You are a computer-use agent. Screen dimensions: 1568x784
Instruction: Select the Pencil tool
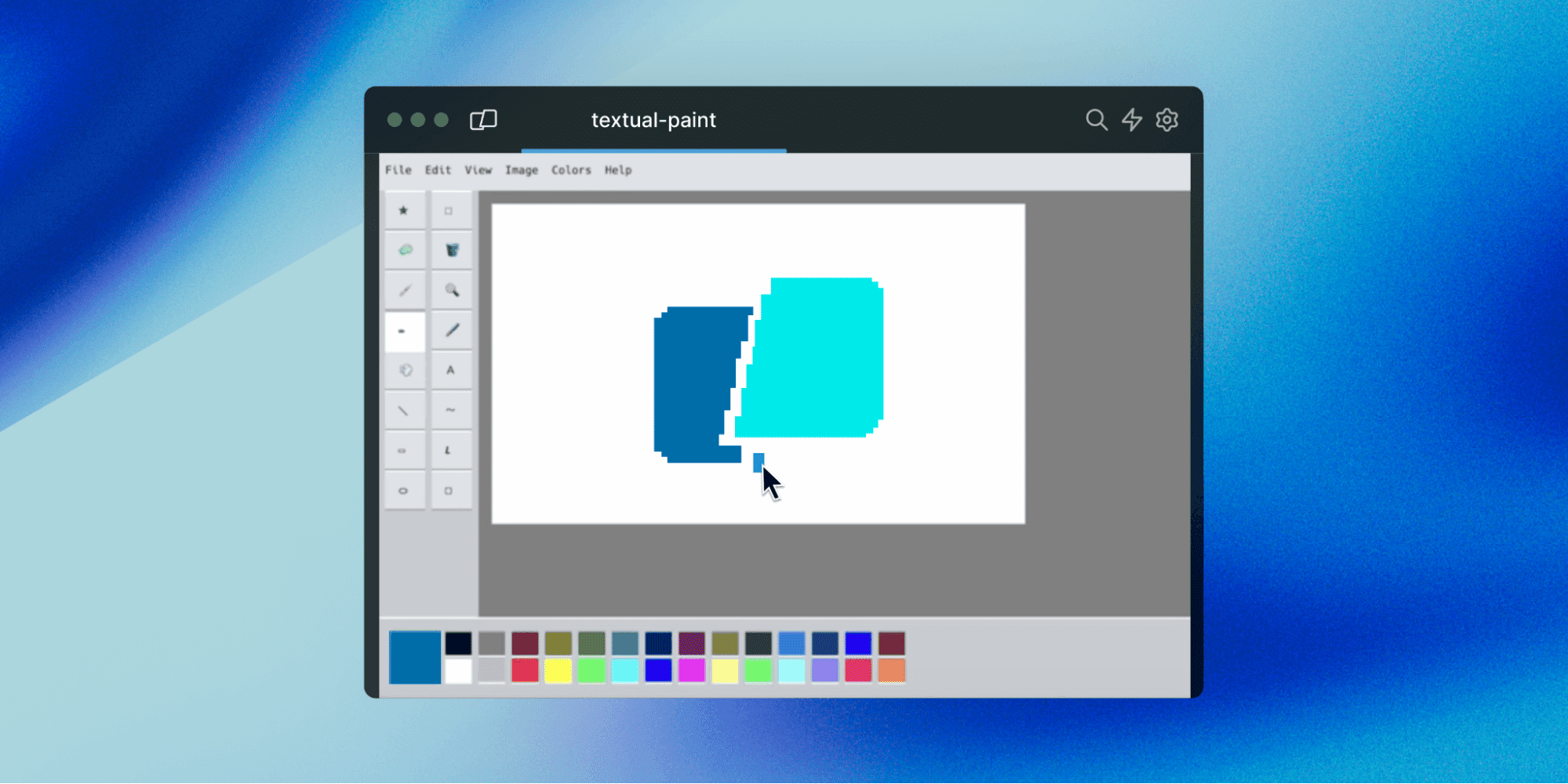click(405, 331)
